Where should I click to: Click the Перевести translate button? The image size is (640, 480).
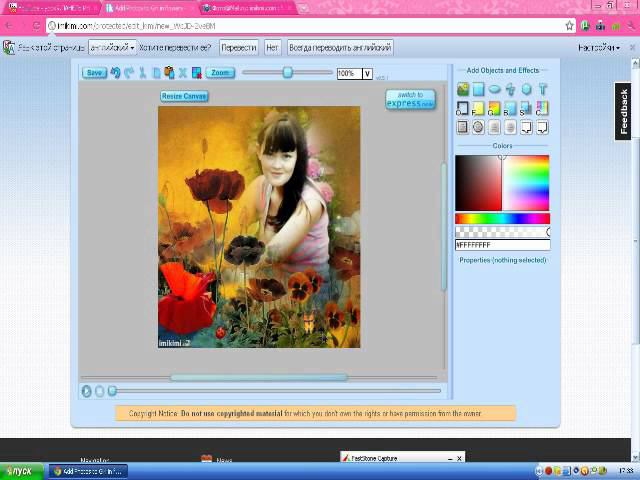239,48
